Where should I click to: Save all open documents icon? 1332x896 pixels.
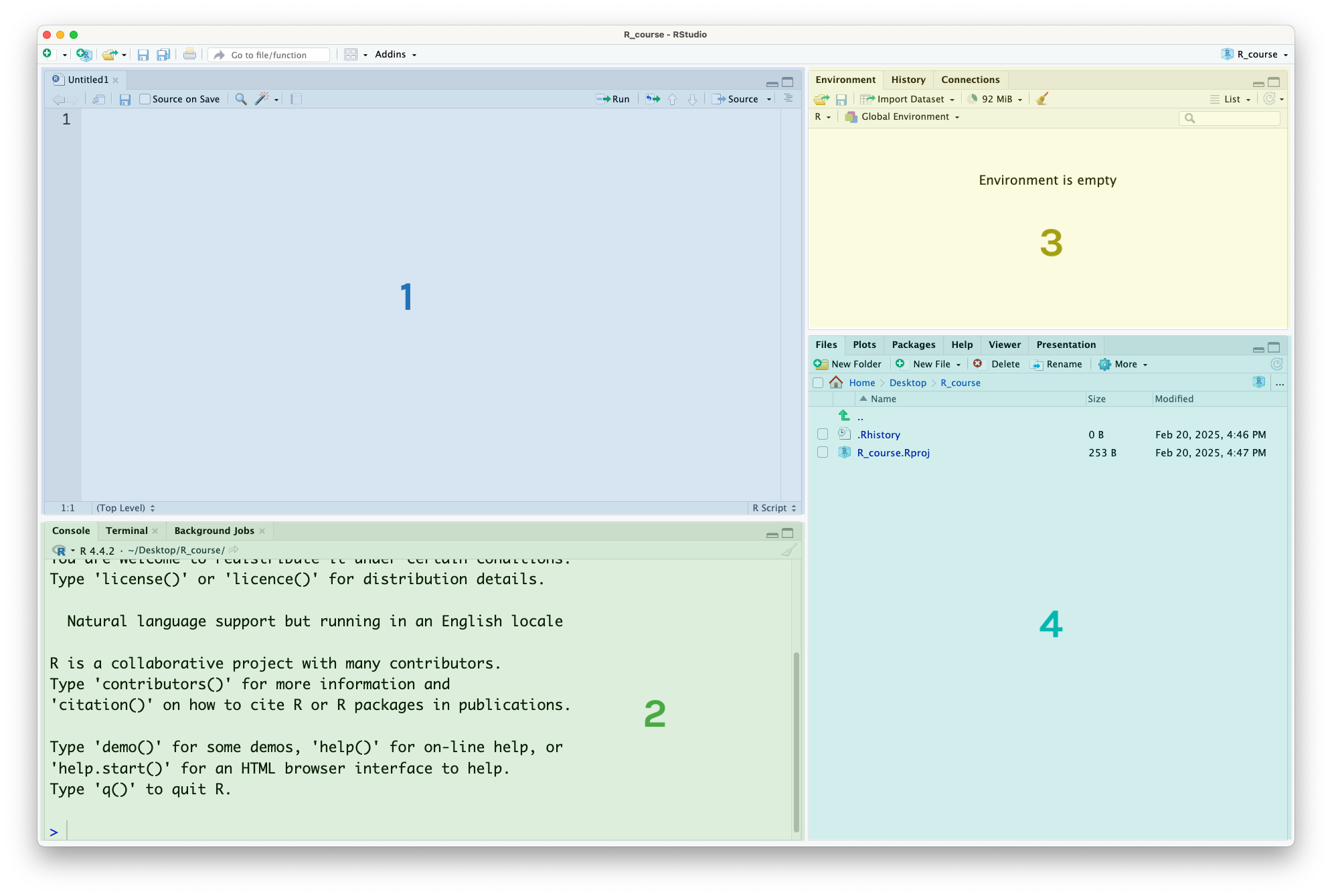tap(163, 55)
